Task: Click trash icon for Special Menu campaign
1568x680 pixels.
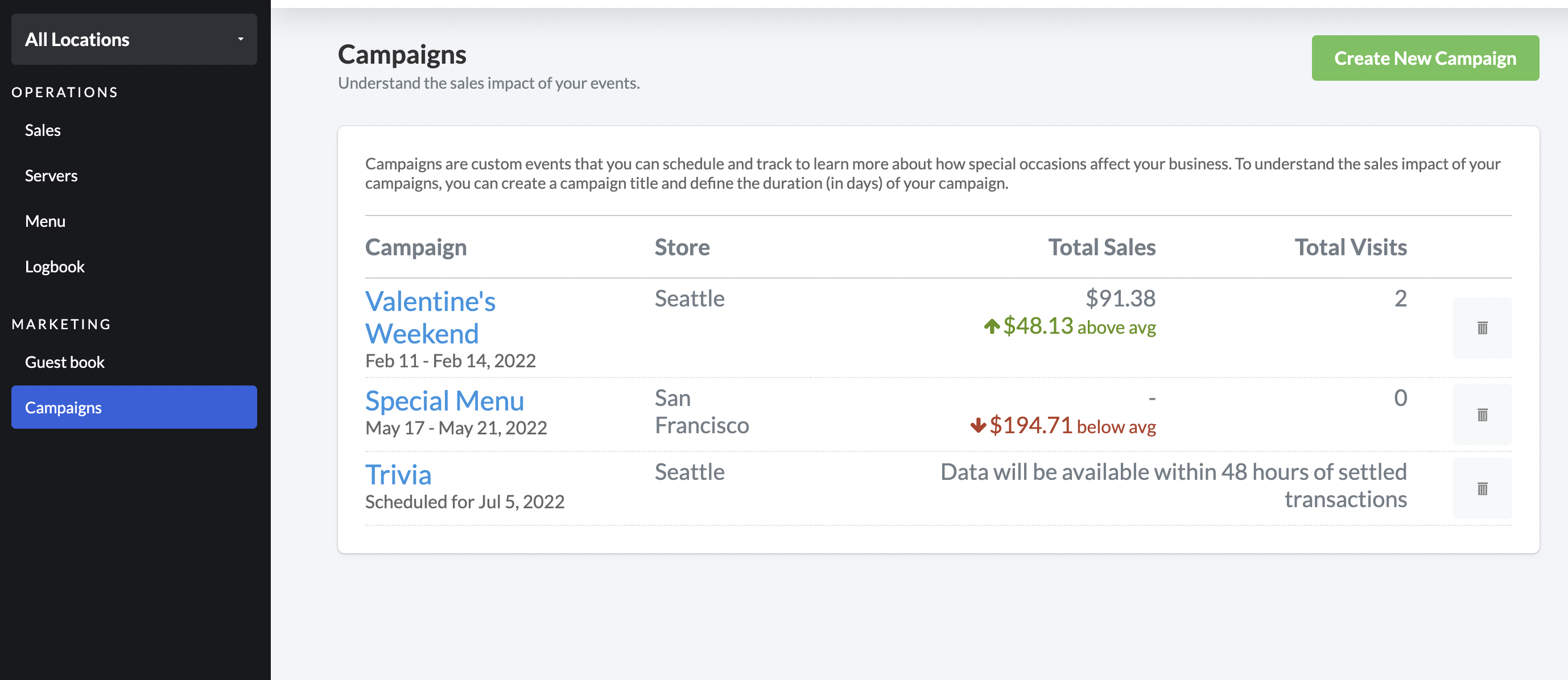Action: pos(1482,415)
